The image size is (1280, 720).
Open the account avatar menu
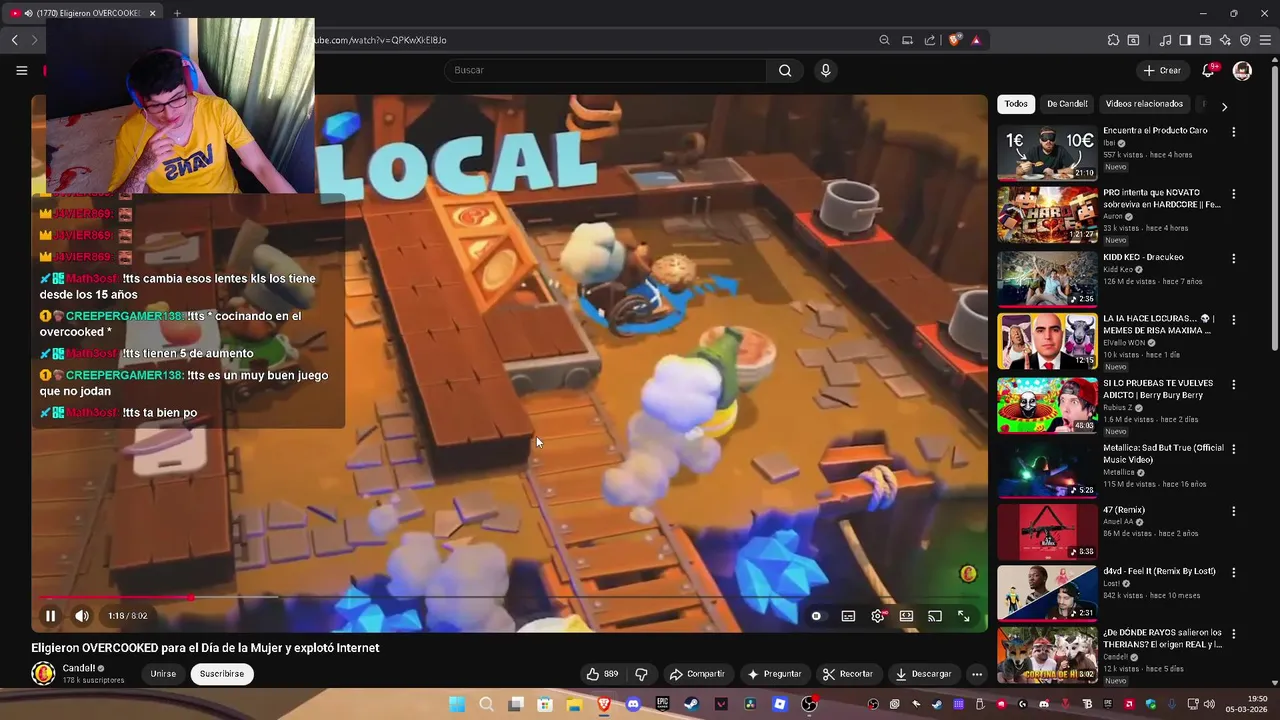(x=1242, y=71)
